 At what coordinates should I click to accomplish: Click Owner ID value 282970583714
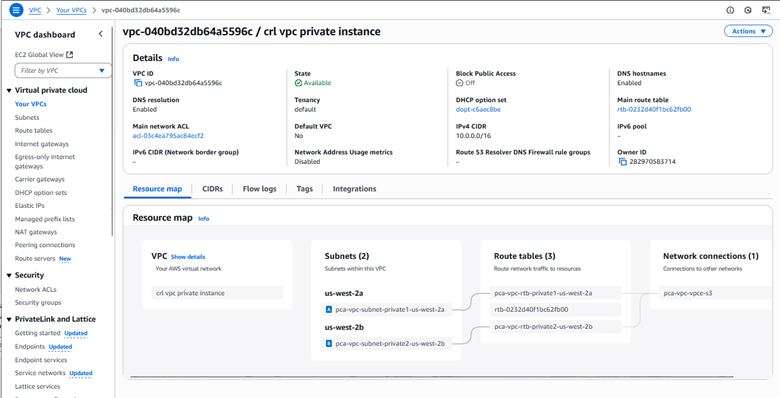pos(652,162)
